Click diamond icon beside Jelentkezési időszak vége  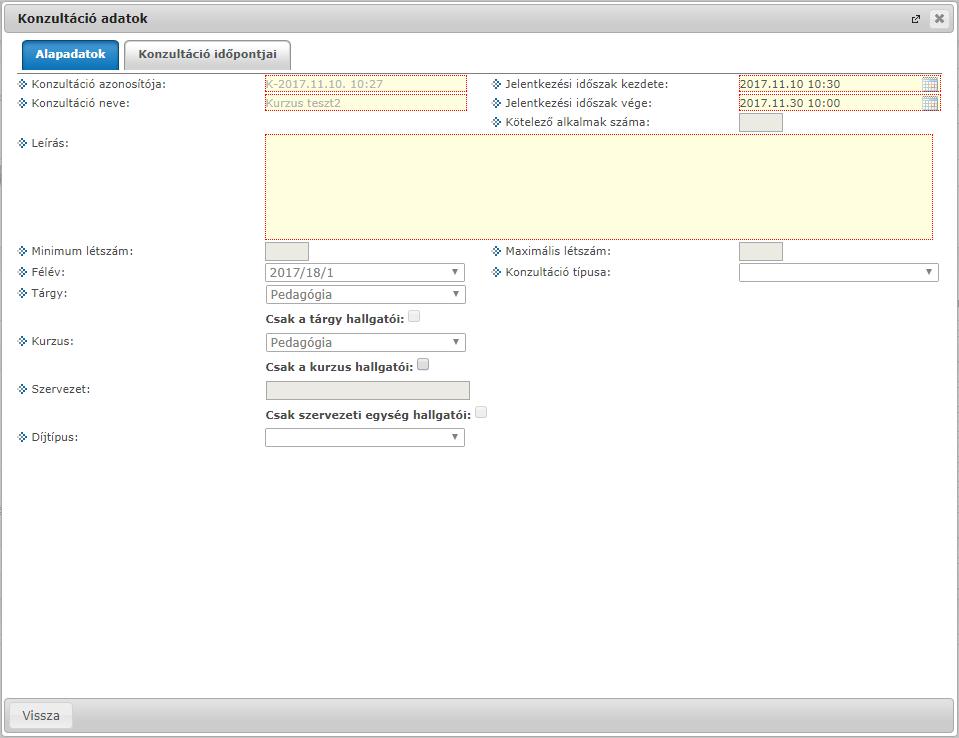coord(497,103)
